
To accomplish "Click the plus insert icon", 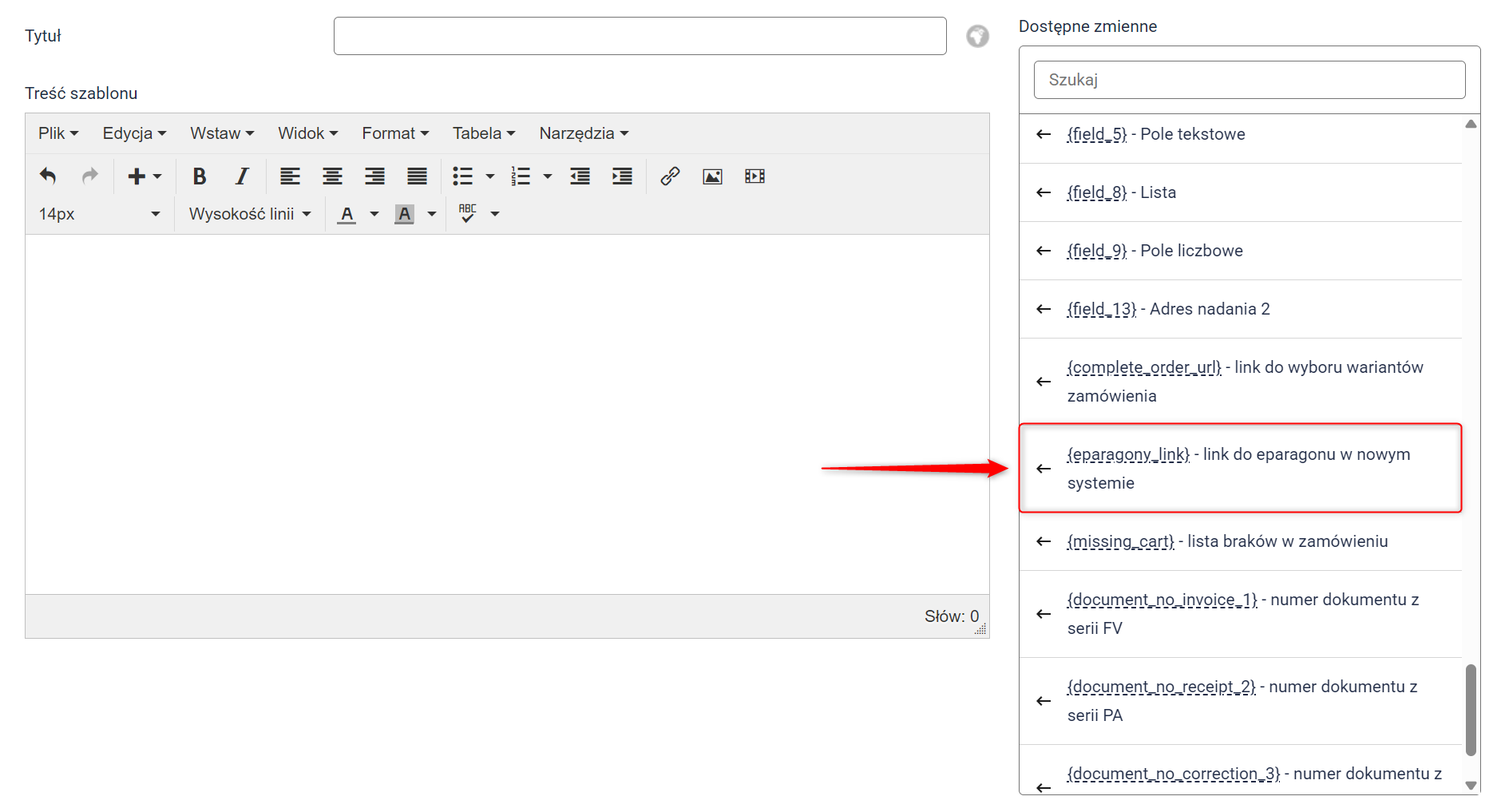I will (137, 176).
